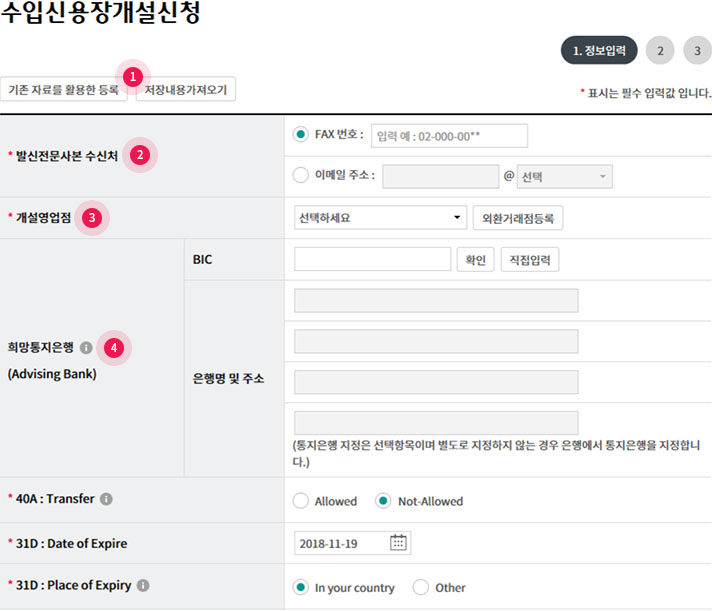The width and height of the screenshot is (712, 611).
Task: Select the 이메일 주소 radio option
Action: click(x=301, y=176)
